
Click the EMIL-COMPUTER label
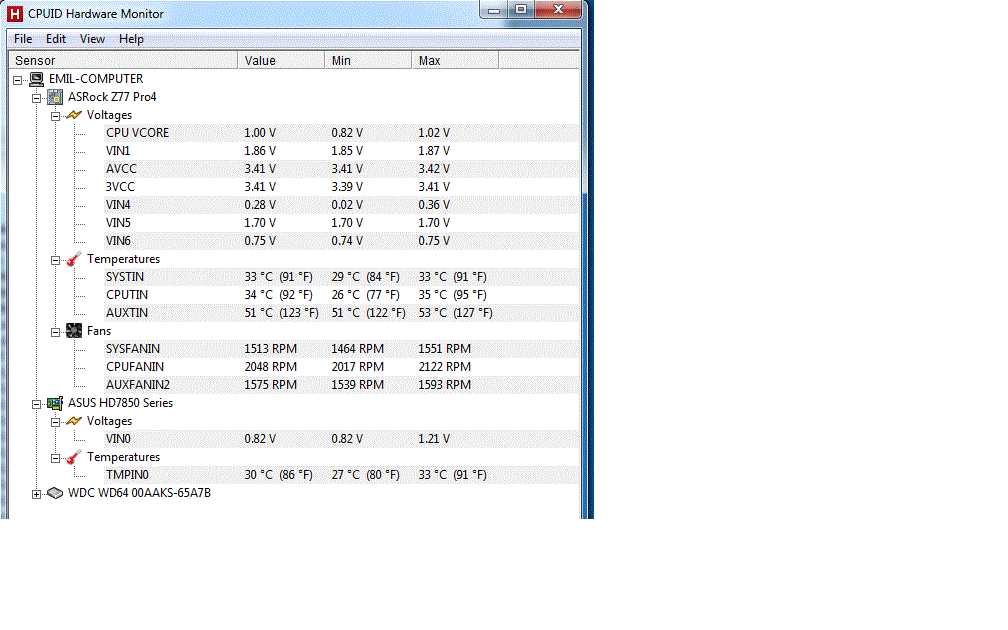[x=96, y=79]
